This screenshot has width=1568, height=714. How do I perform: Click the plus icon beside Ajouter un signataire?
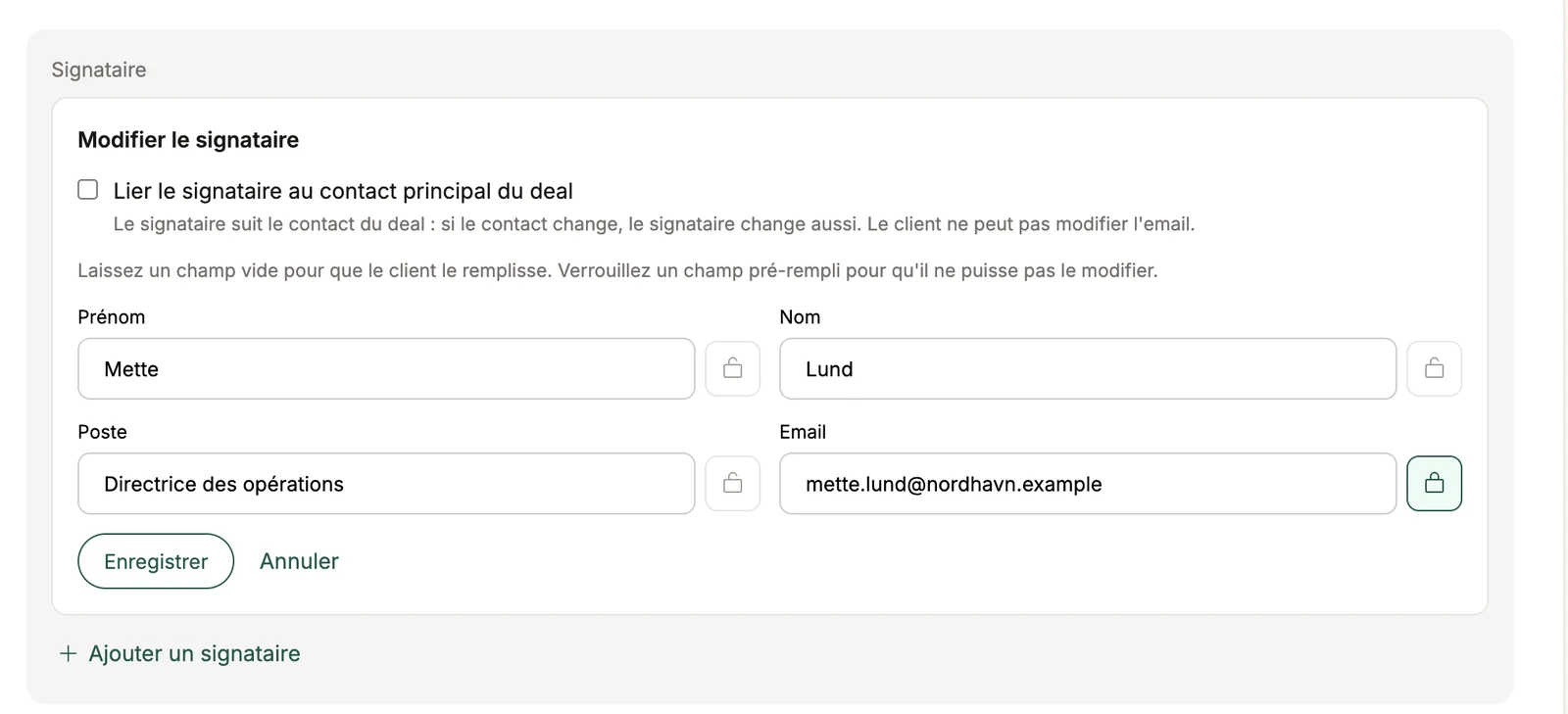68,653
